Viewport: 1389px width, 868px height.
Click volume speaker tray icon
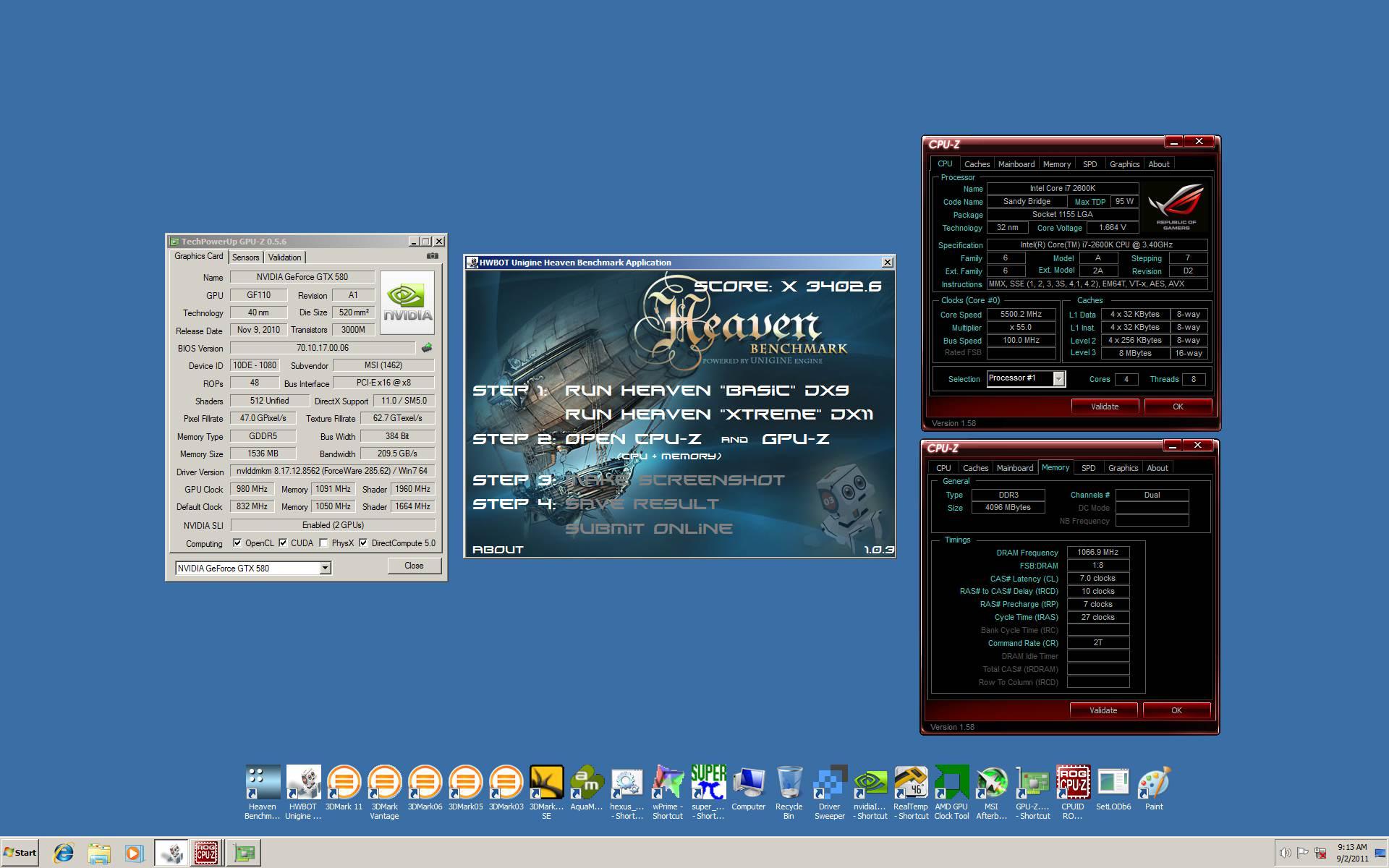coord(1285,853)
